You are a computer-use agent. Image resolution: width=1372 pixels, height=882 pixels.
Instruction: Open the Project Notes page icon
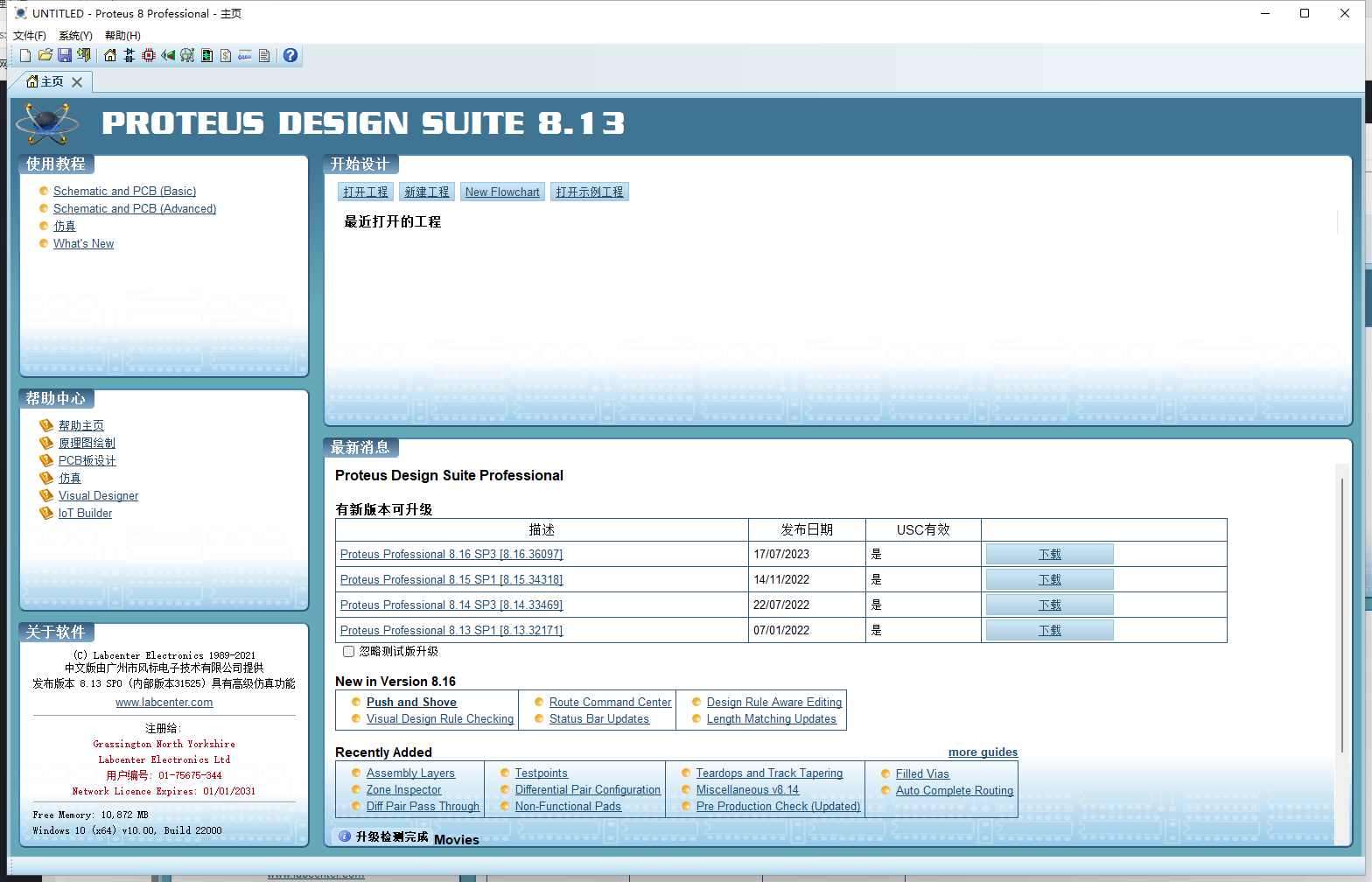264,55
